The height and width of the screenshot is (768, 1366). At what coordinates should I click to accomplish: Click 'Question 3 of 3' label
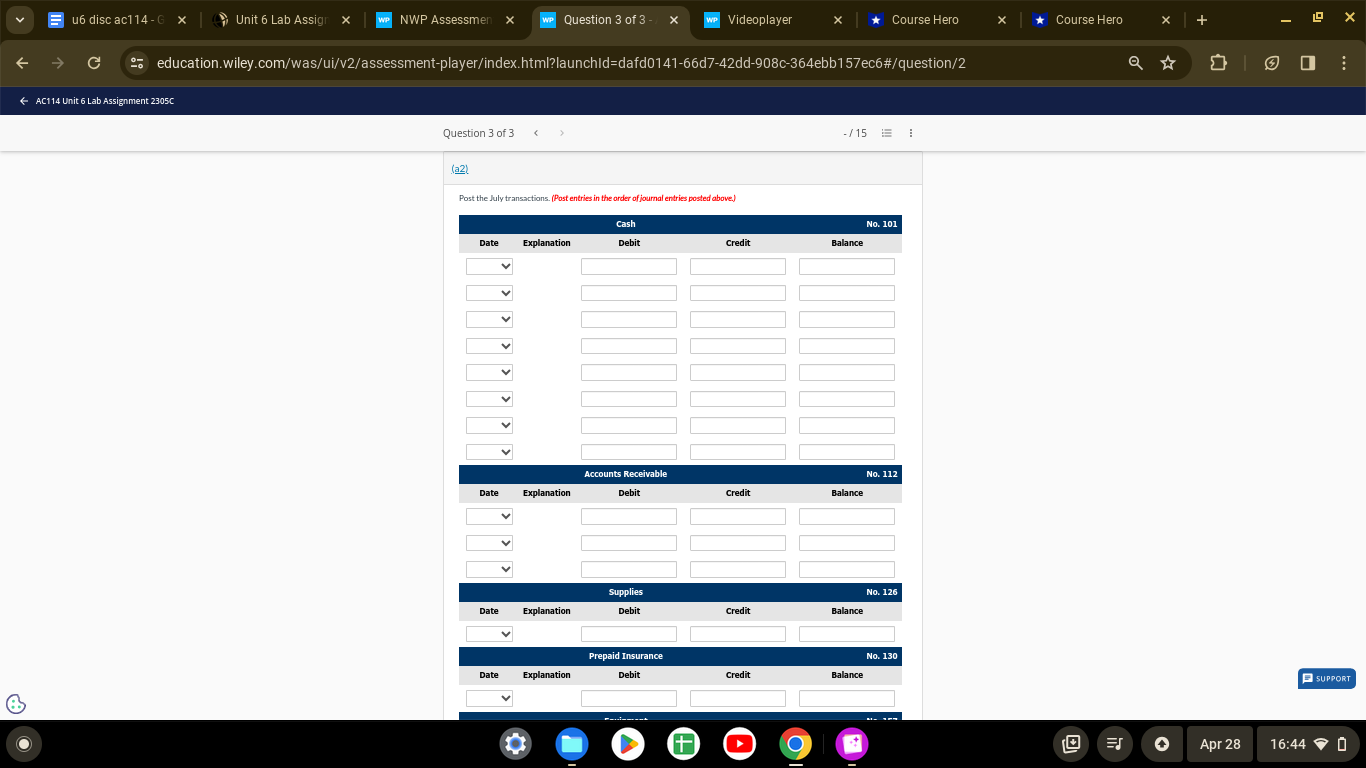[478, 133]
